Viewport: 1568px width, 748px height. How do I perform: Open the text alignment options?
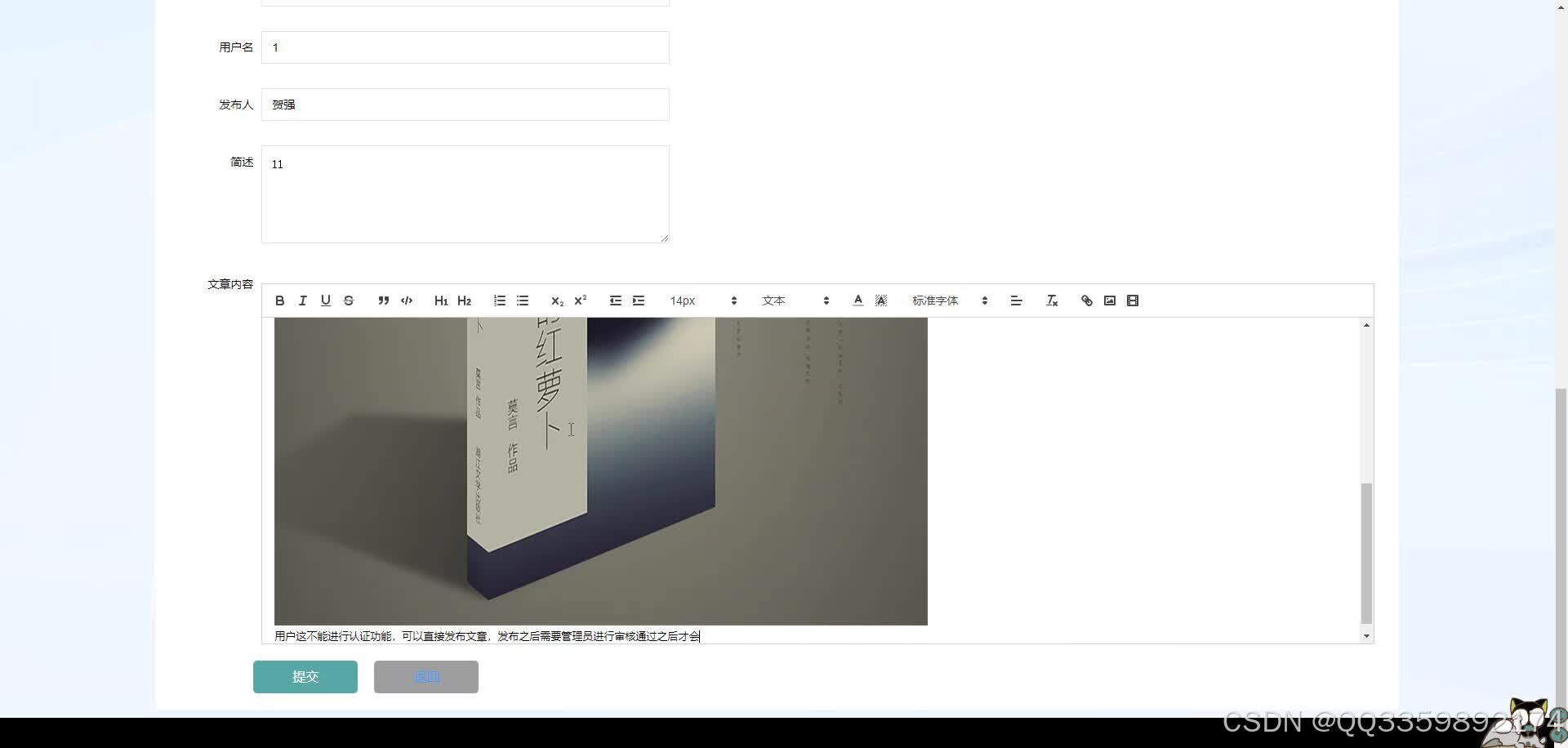(1017, 301)
